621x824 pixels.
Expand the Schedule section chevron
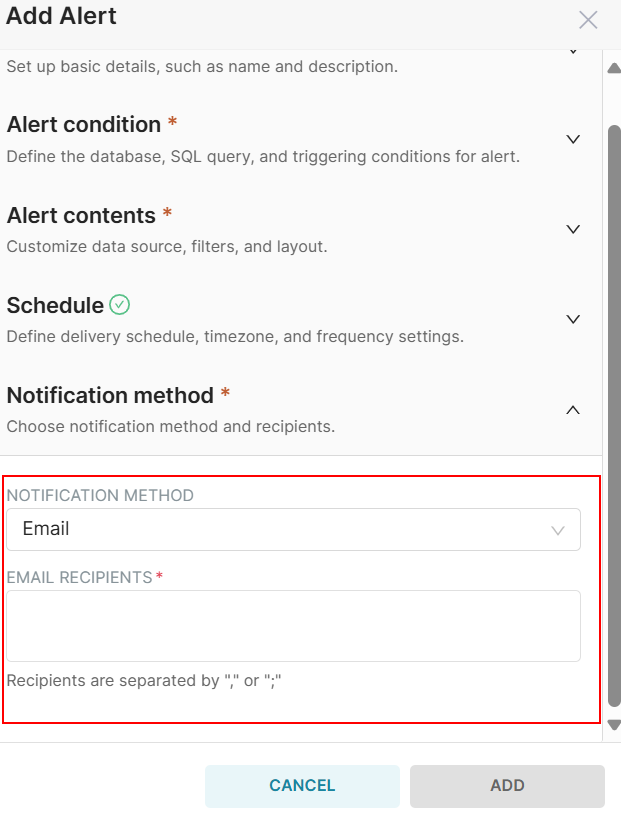[573, 319]
